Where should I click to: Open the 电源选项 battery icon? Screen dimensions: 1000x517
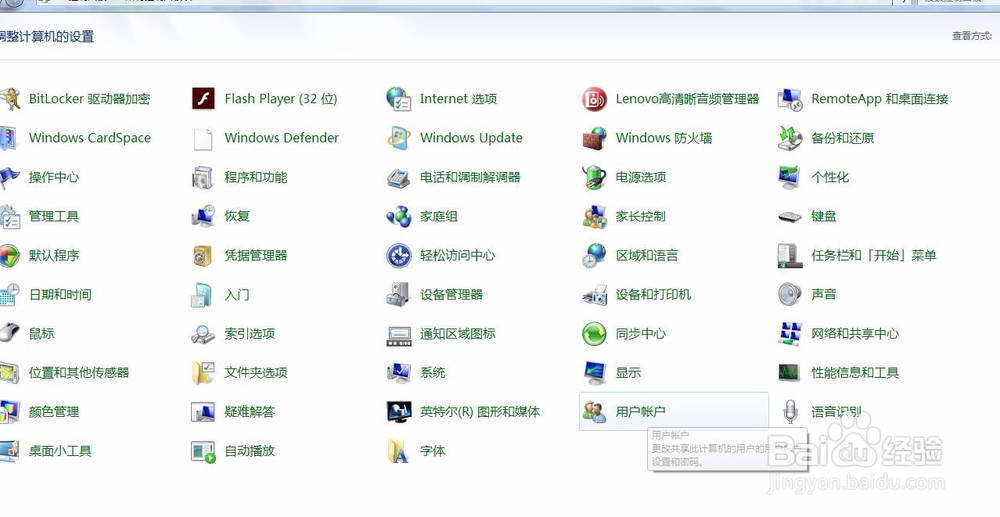coord(594,177)
